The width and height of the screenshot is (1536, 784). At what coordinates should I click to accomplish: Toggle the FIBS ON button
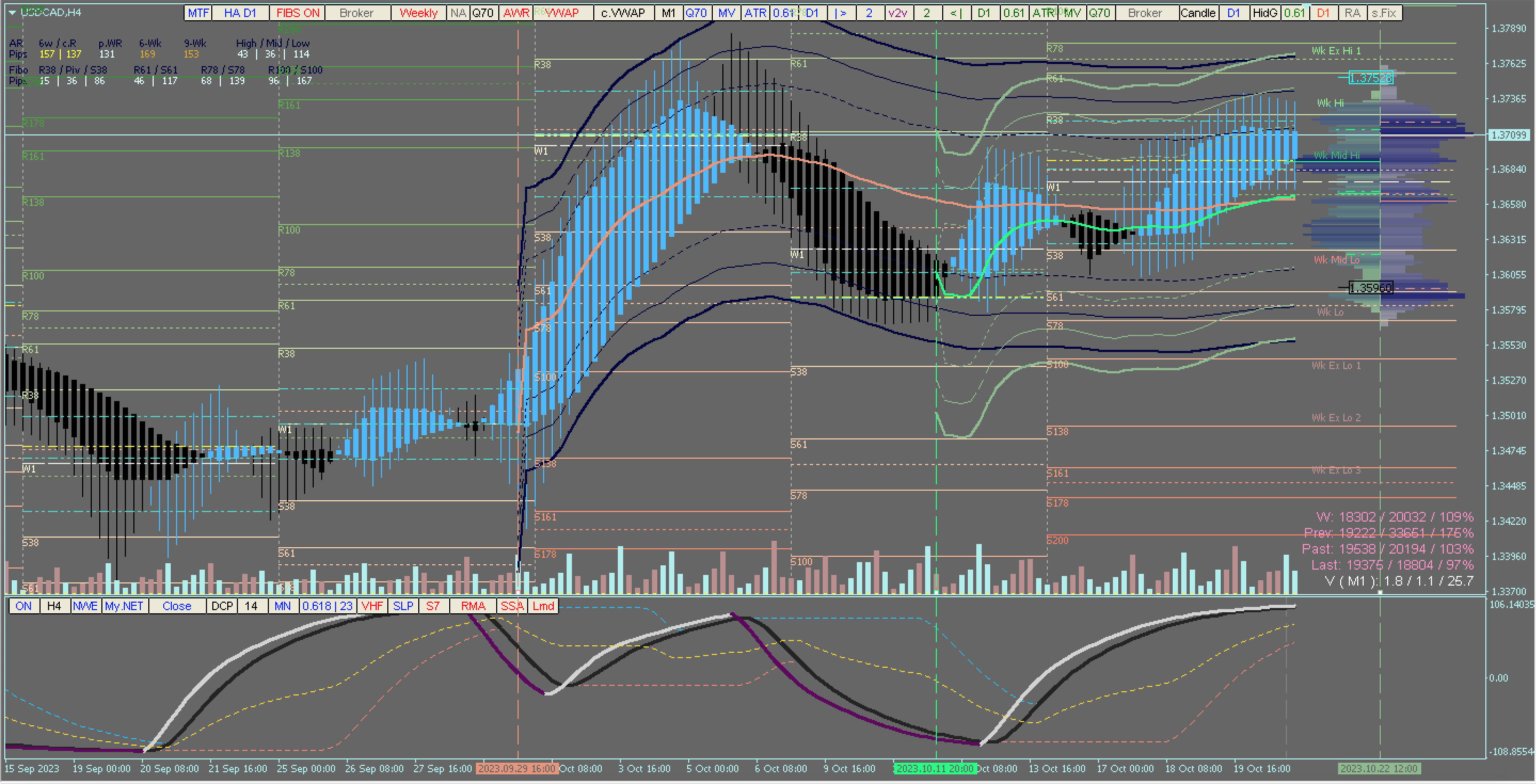click(298, 13)
